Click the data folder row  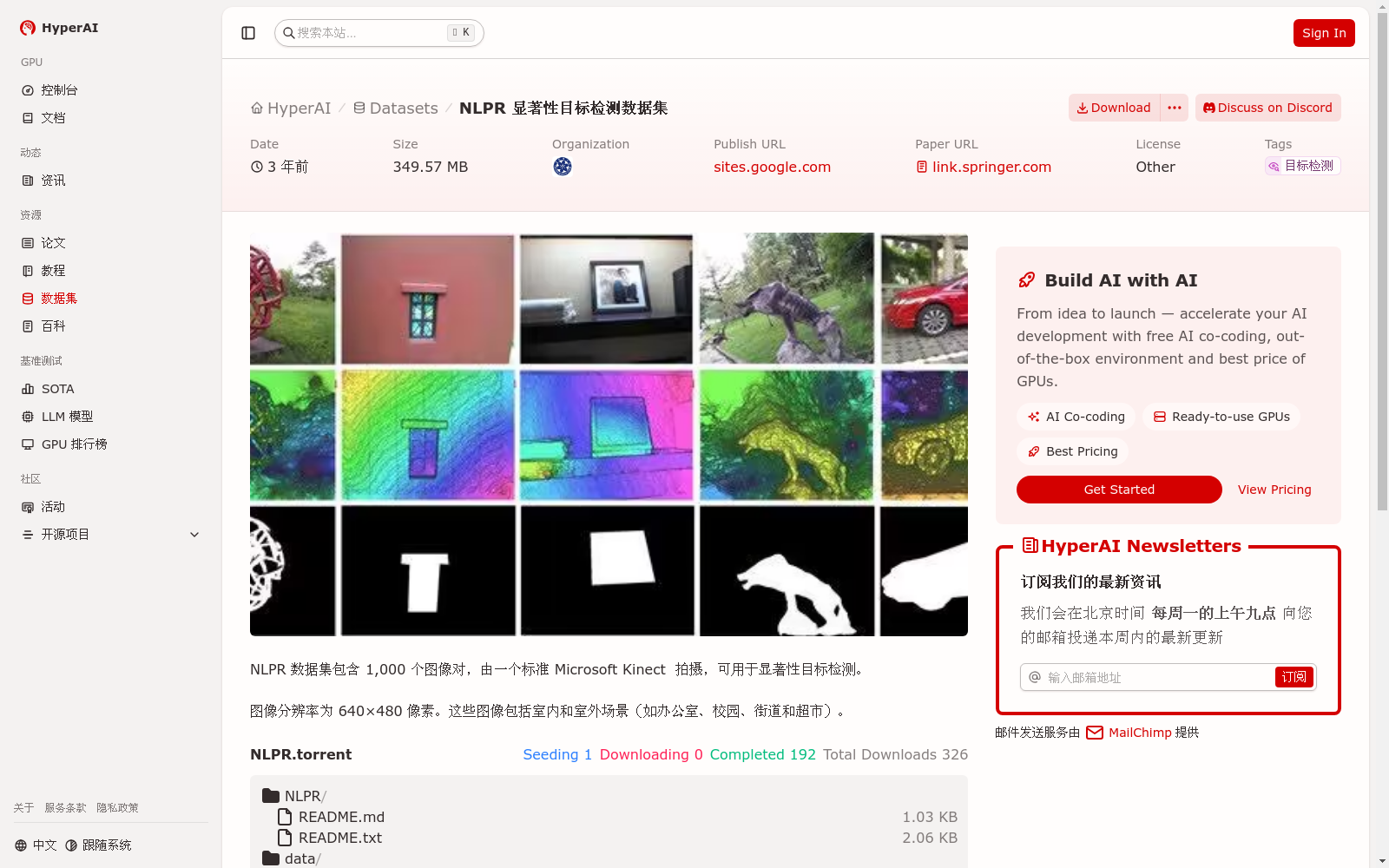[292, 858]
